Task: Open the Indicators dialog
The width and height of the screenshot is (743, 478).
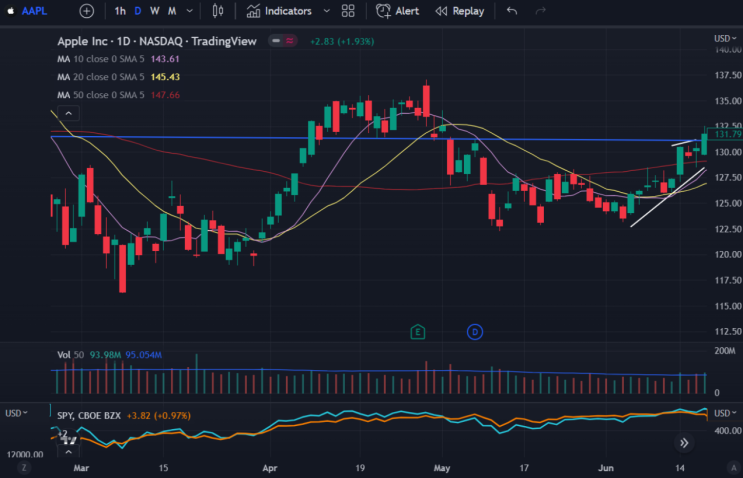Action: click(x=279, y=11)
